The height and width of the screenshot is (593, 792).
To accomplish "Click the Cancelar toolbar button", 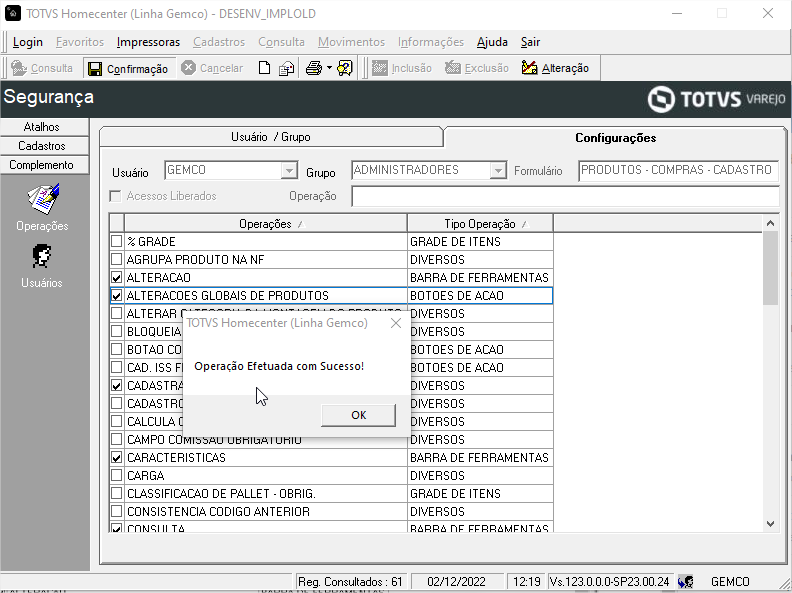I will click(x=212, y=68).
